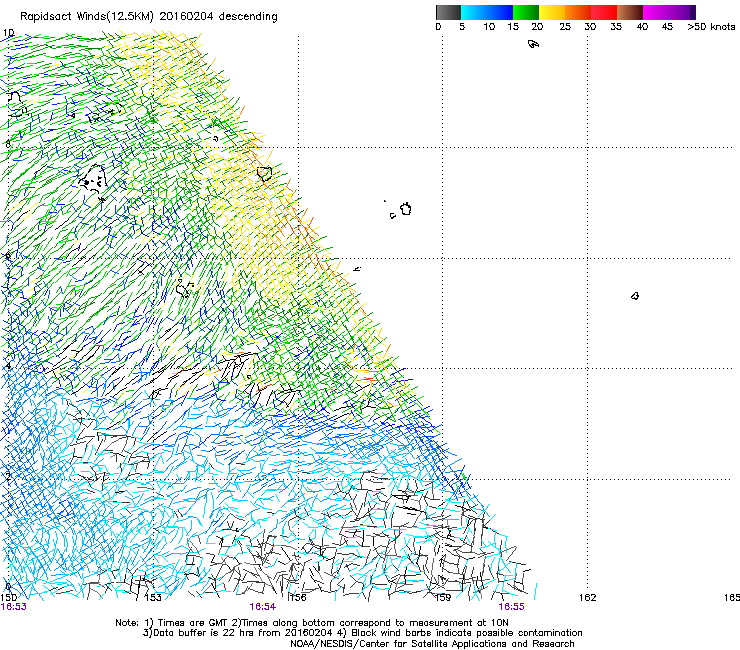Click the 'NOAA/NESDIS/Center for Satellite Applications and Research' credit
The height and width of the screenshot is (650, 740).
(x=432, y=644)
